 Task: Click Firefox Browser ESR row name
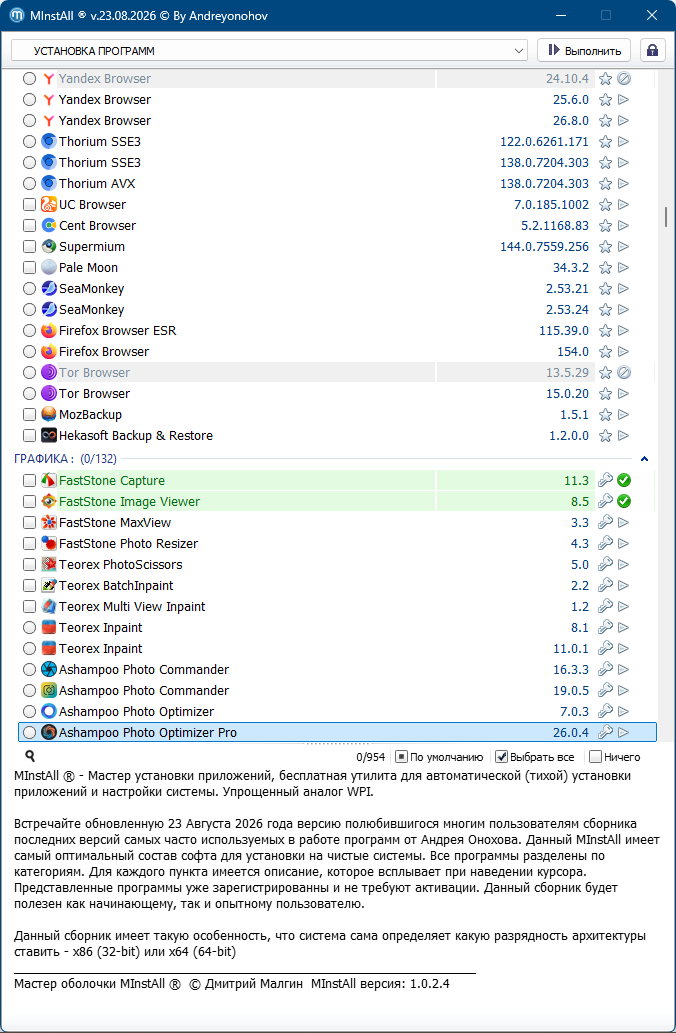click(118, 331)
